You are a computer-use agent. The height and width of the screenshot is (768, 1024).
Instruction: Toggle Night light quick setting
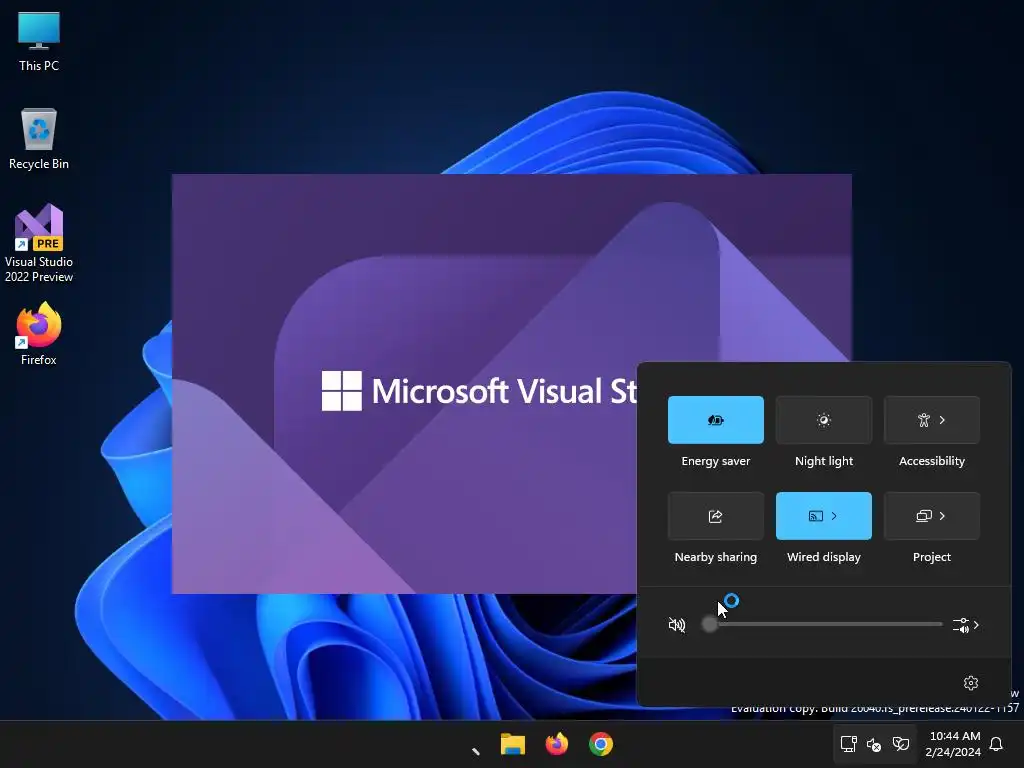coord(824,420)
